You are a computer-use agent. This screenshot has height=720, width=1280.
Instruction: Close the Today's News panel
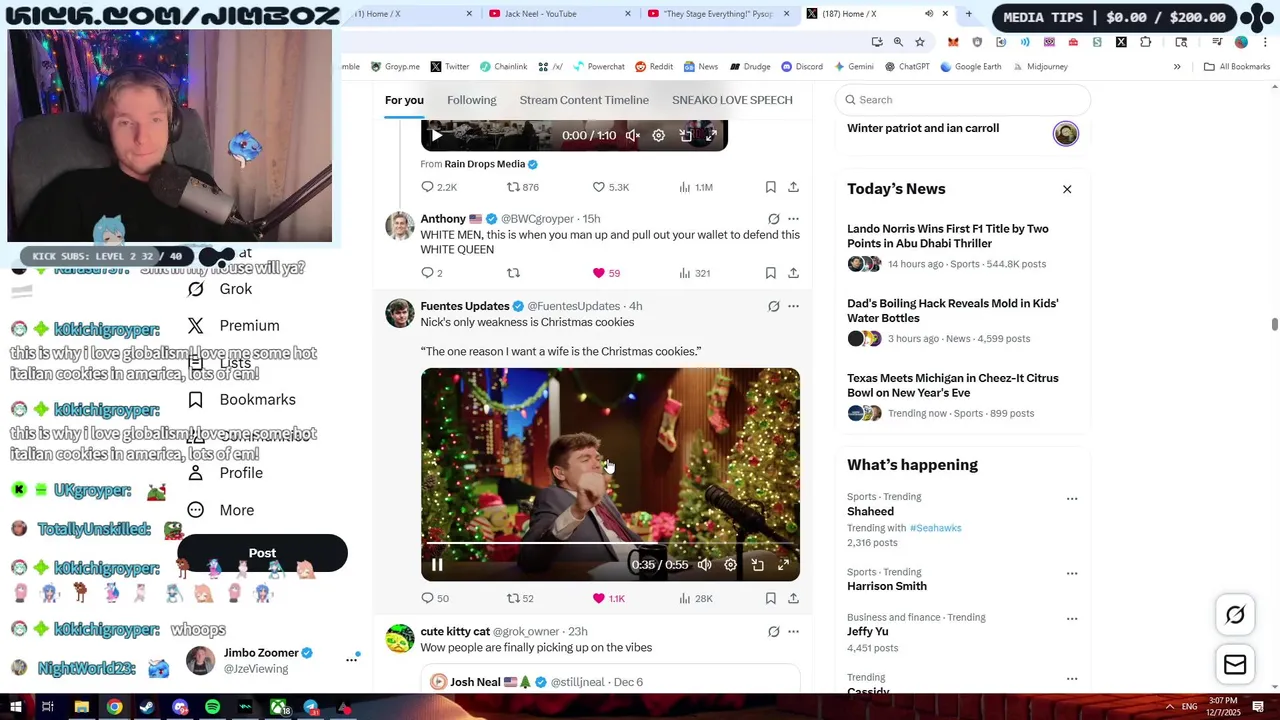coord(1067,189)
